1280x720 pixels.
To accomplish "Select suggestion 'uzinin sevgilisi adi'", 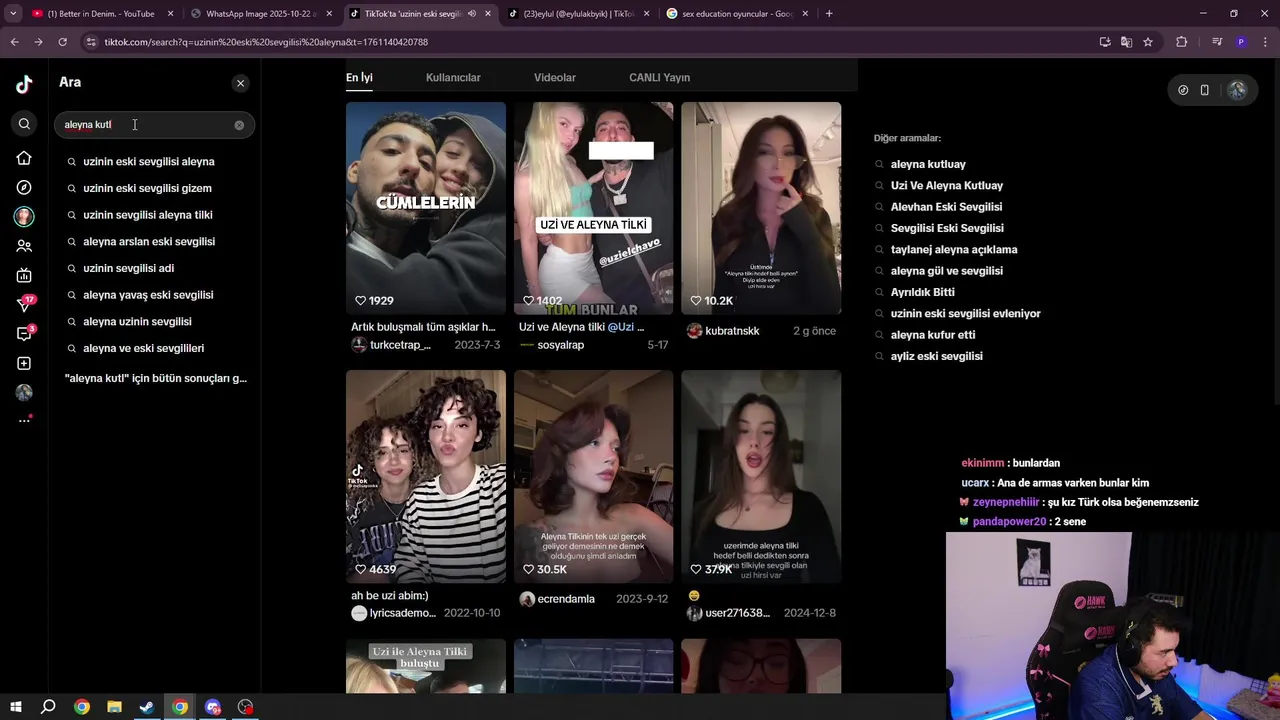I will tap(129, 268).
